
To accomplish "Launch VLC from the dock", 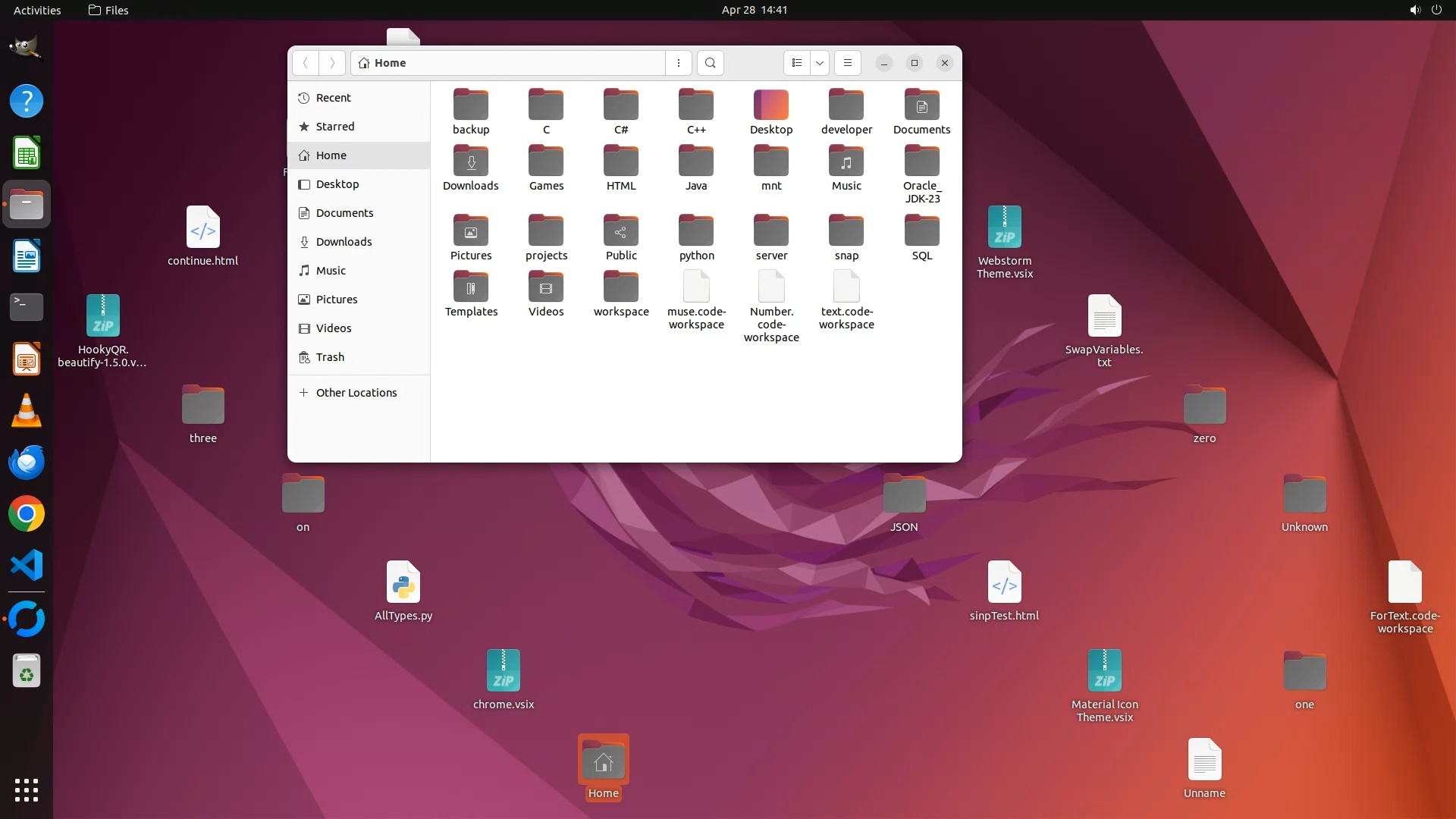I will pos(27,410).
